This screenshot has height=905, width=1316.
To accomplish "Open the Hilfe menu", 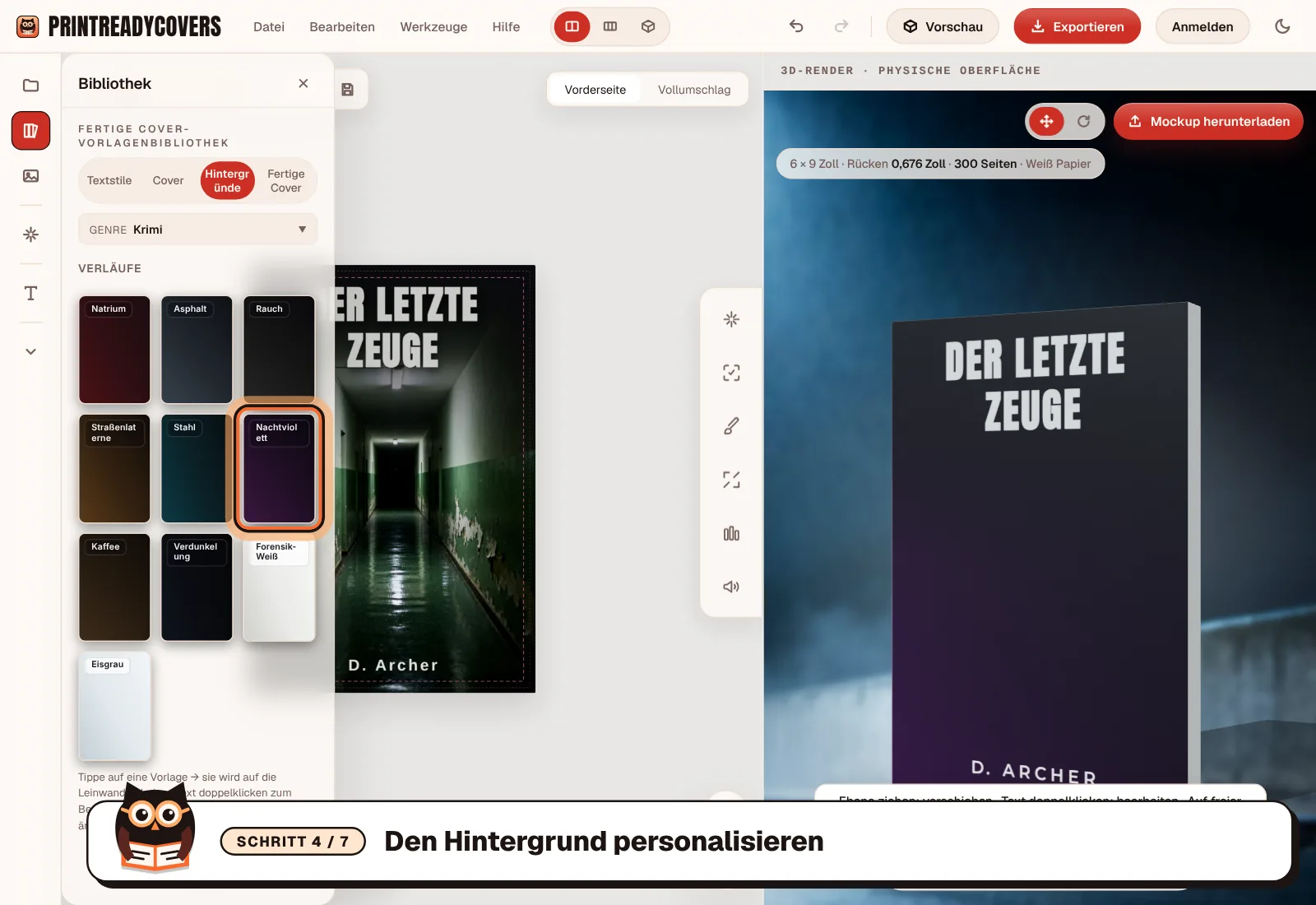I will click(506, 26).
